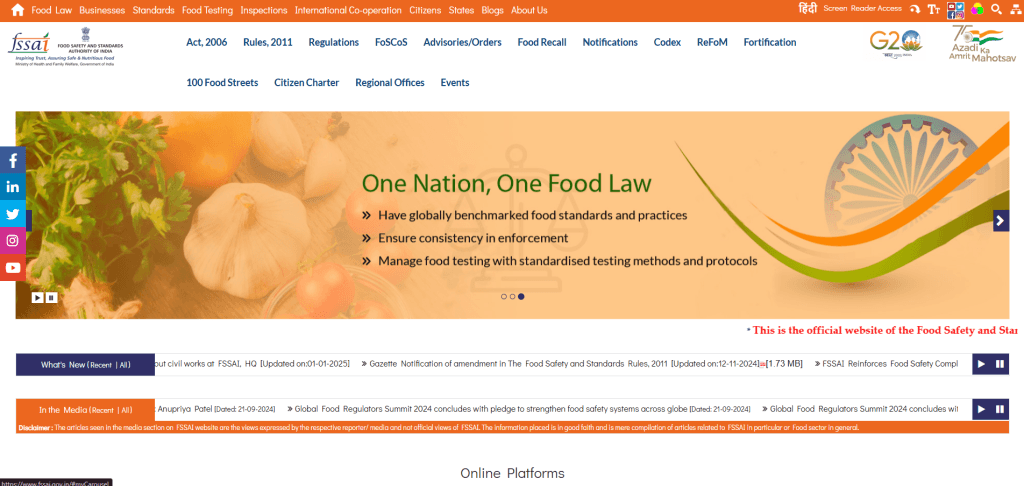The width and height of the screenshot is (1024, 486).
Task: Open the text size icon
Action: point(934,9)
